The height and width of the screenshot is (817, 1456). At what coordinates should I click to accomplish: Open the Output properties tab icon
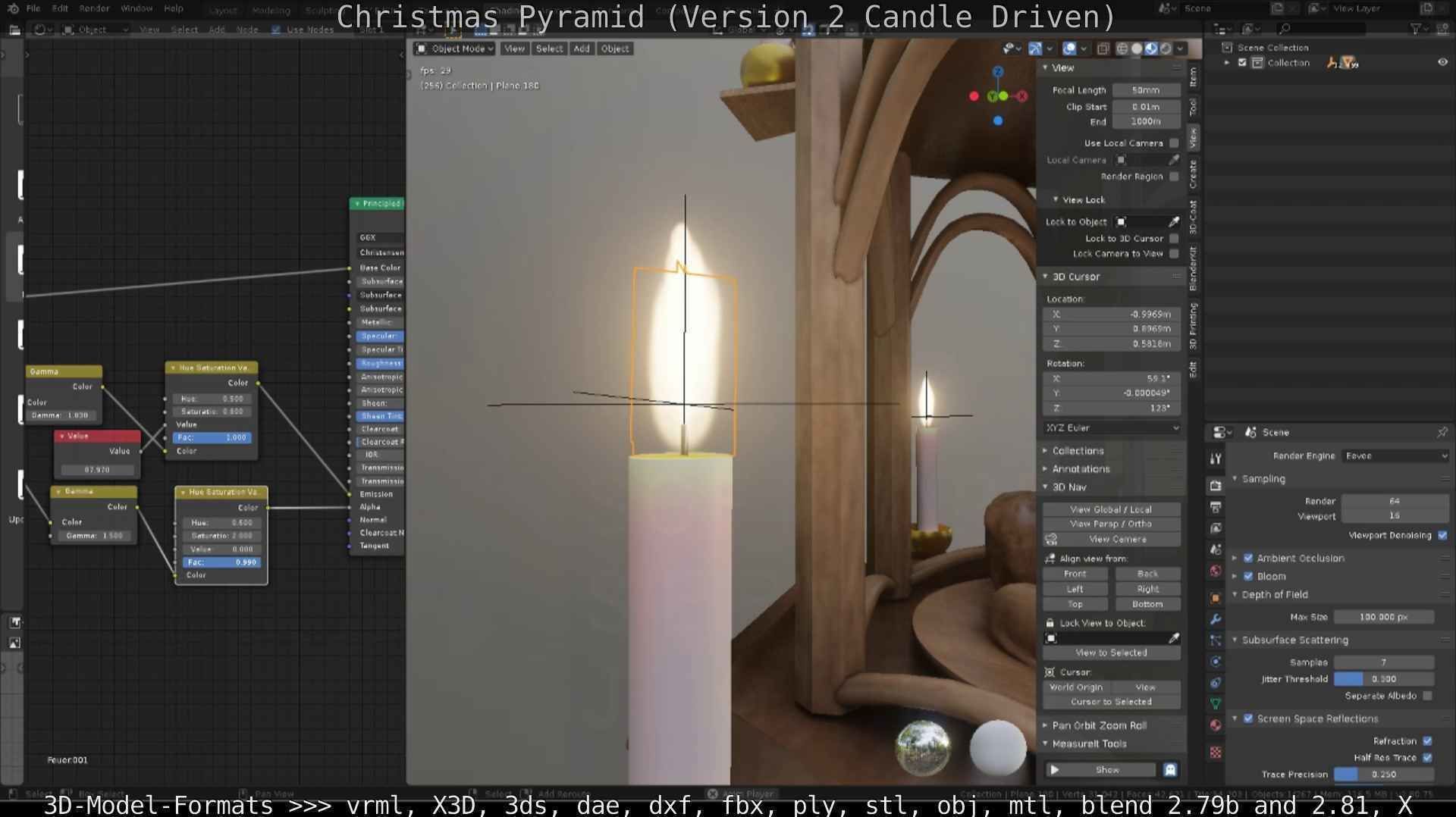click(1216, 507)
